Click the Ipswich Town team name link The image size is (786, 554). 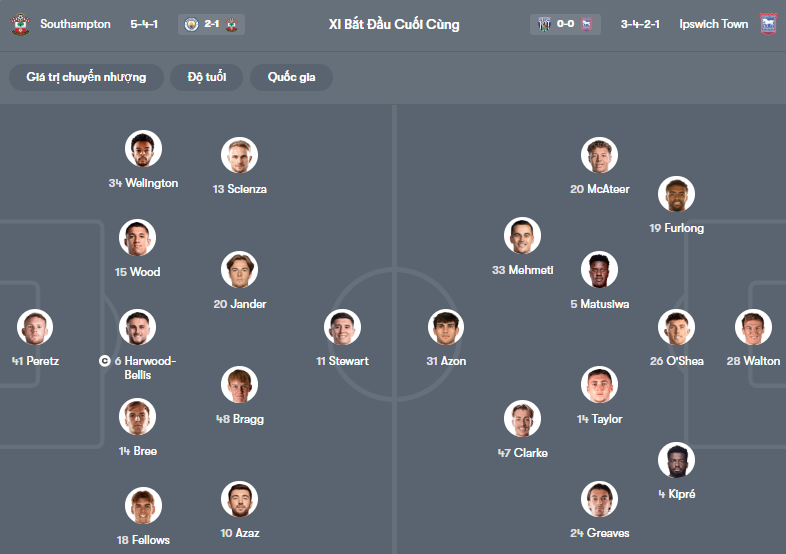click(x=713, y=24)
